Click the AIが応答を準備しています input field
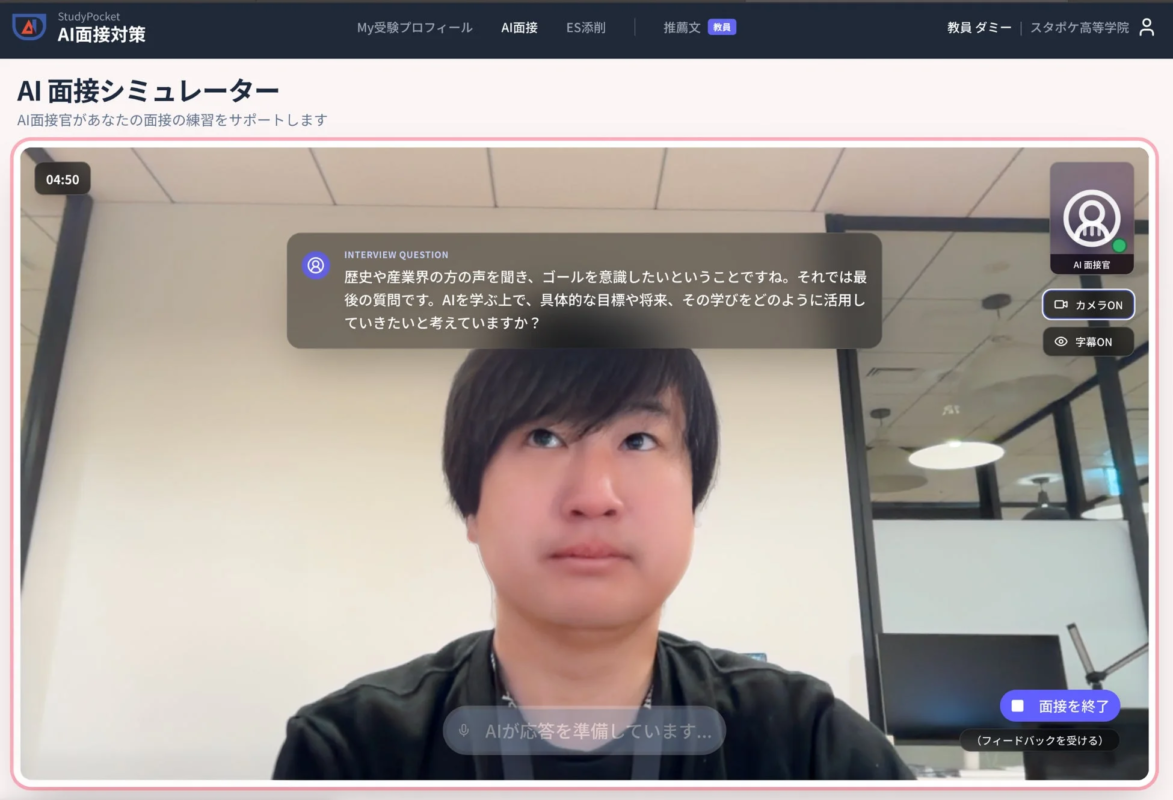1173x800 pixels. point(584,731)
